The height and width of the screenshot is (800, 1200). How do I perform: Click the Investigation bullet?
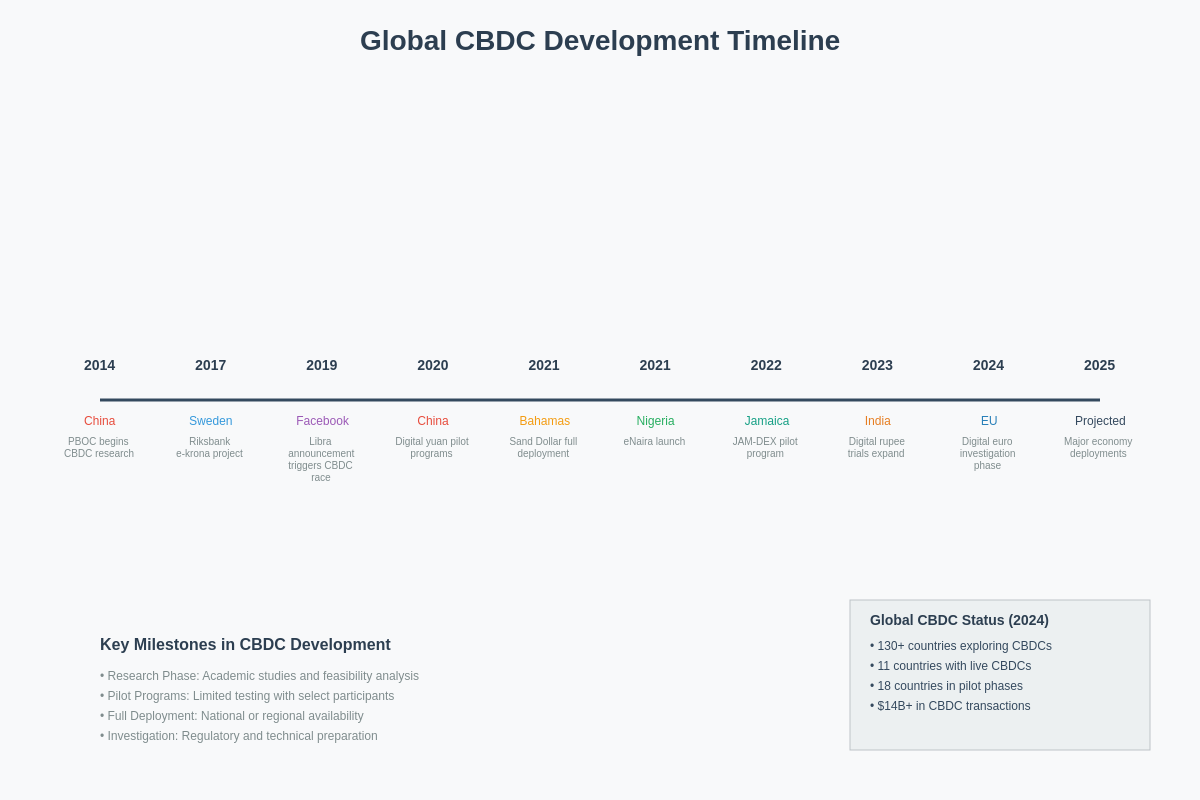click(239, 736)
